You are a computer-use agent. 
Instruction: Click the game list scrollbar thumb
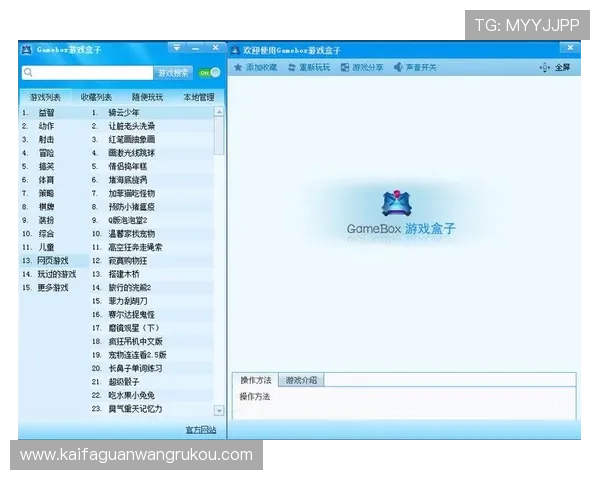[219, 136]
